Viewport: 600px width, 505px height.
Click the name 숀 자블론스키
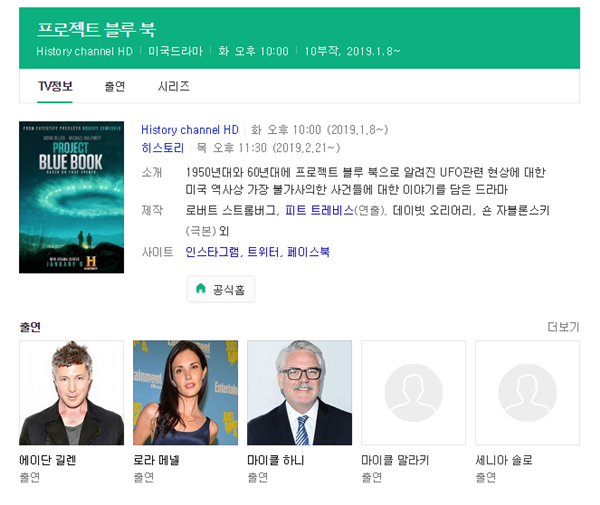pyautogui.click(x=515, y=210)
